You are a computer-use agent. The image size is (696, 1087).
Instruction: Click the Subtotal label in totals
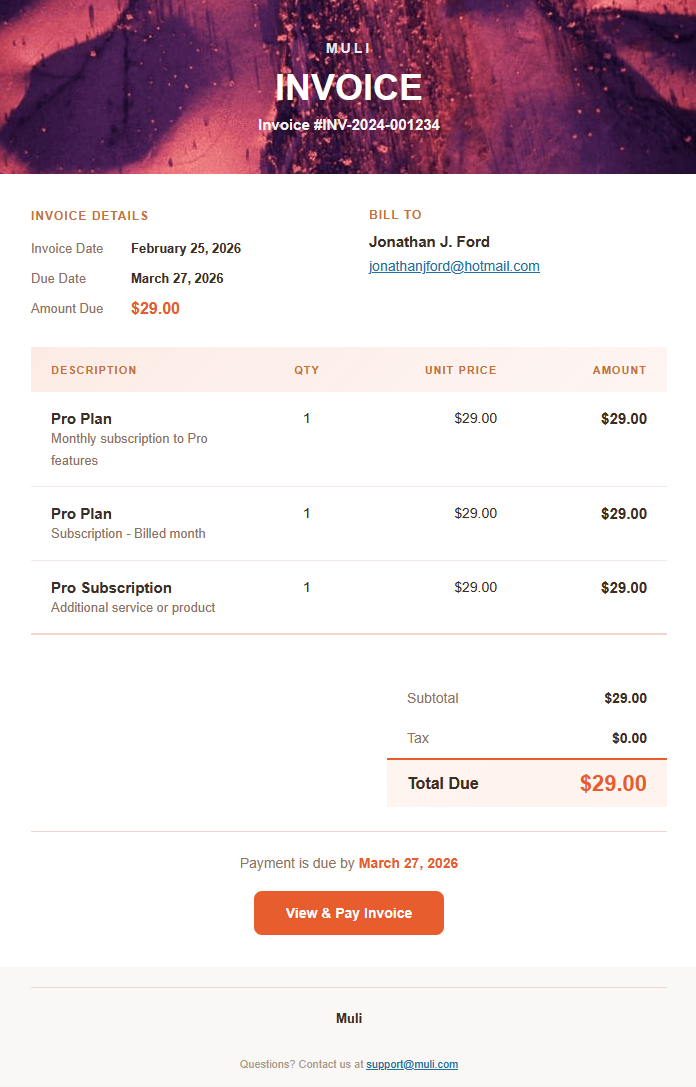tap(432, 698)
